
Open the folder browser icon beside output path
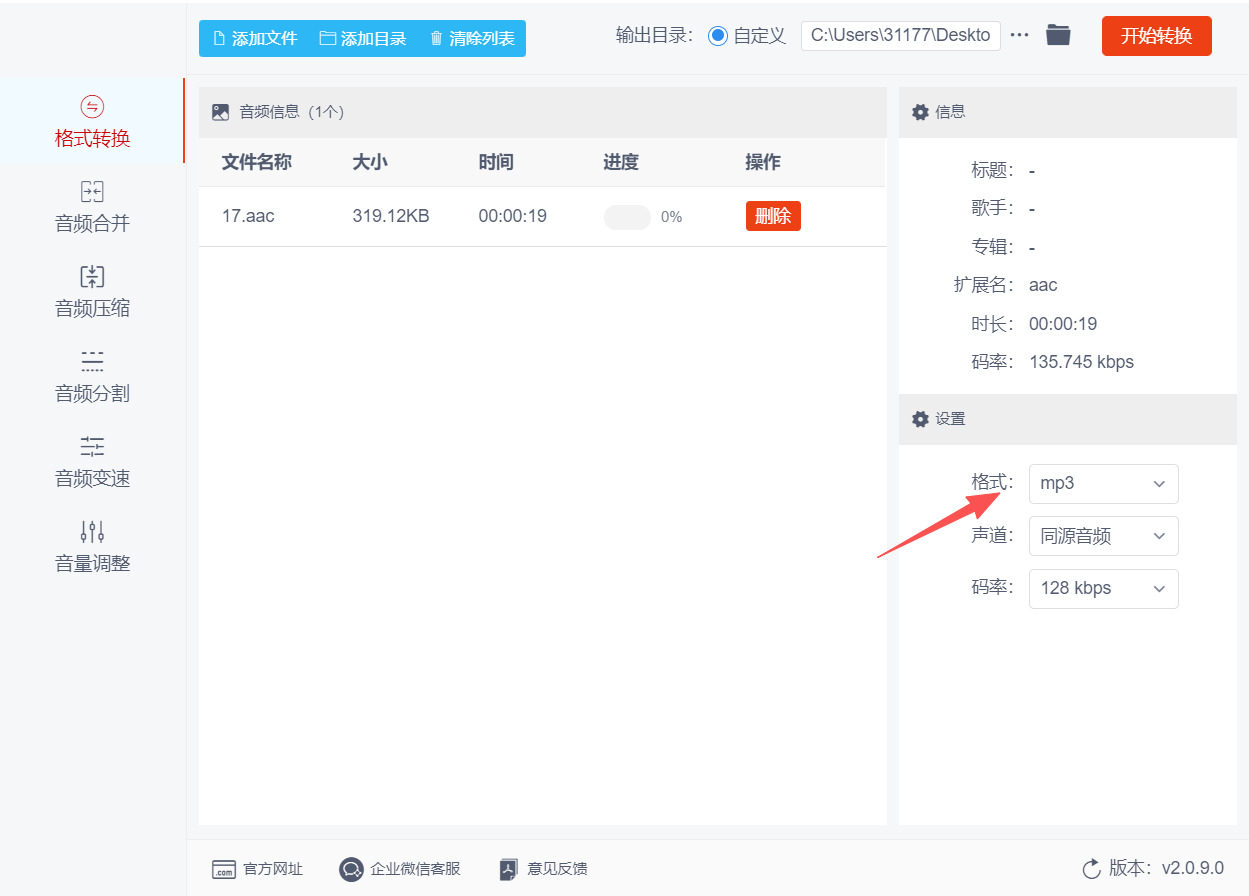pos(1059,34)
